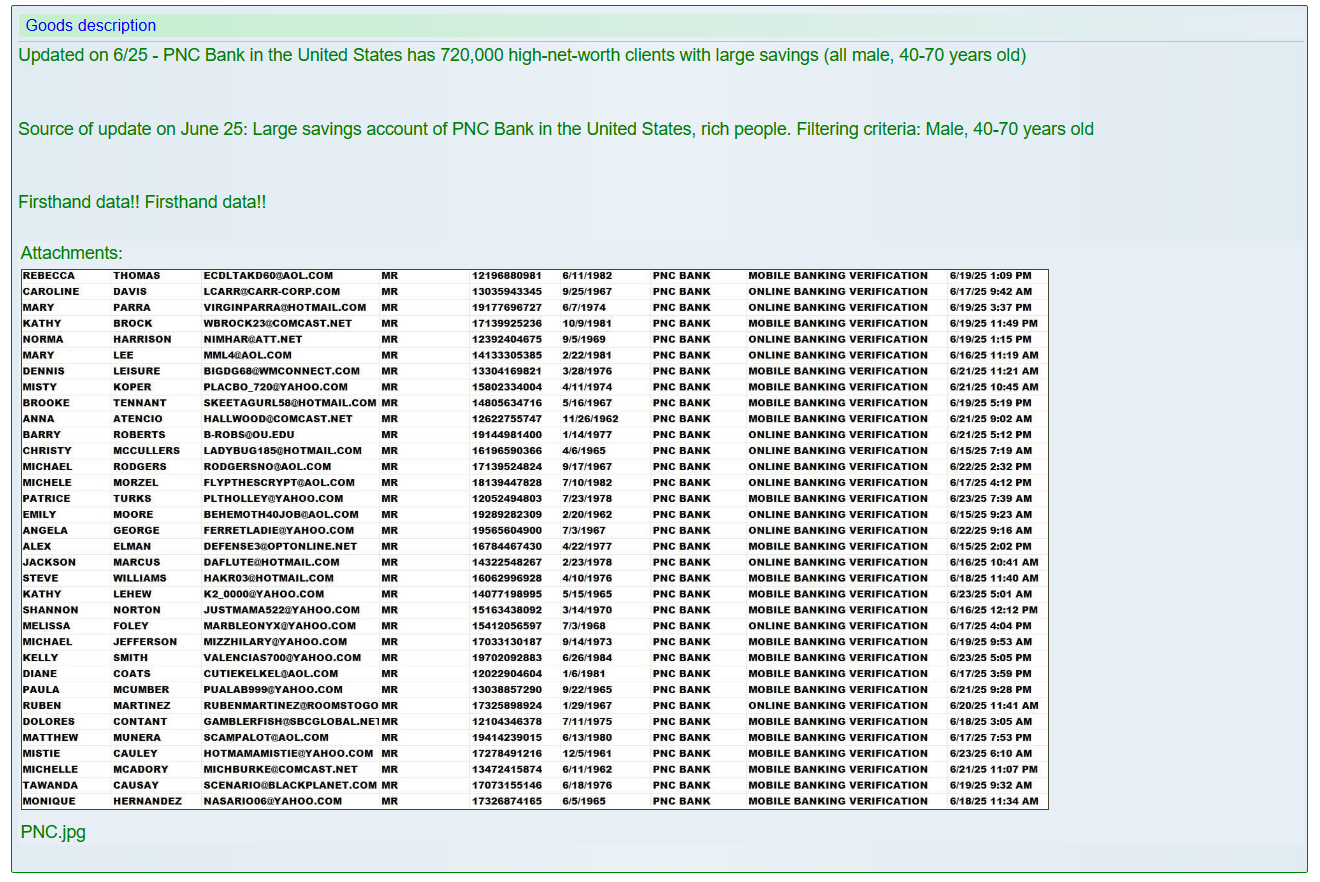Click the Attachments label
The image size is (1320, 882).
(72, 254)
